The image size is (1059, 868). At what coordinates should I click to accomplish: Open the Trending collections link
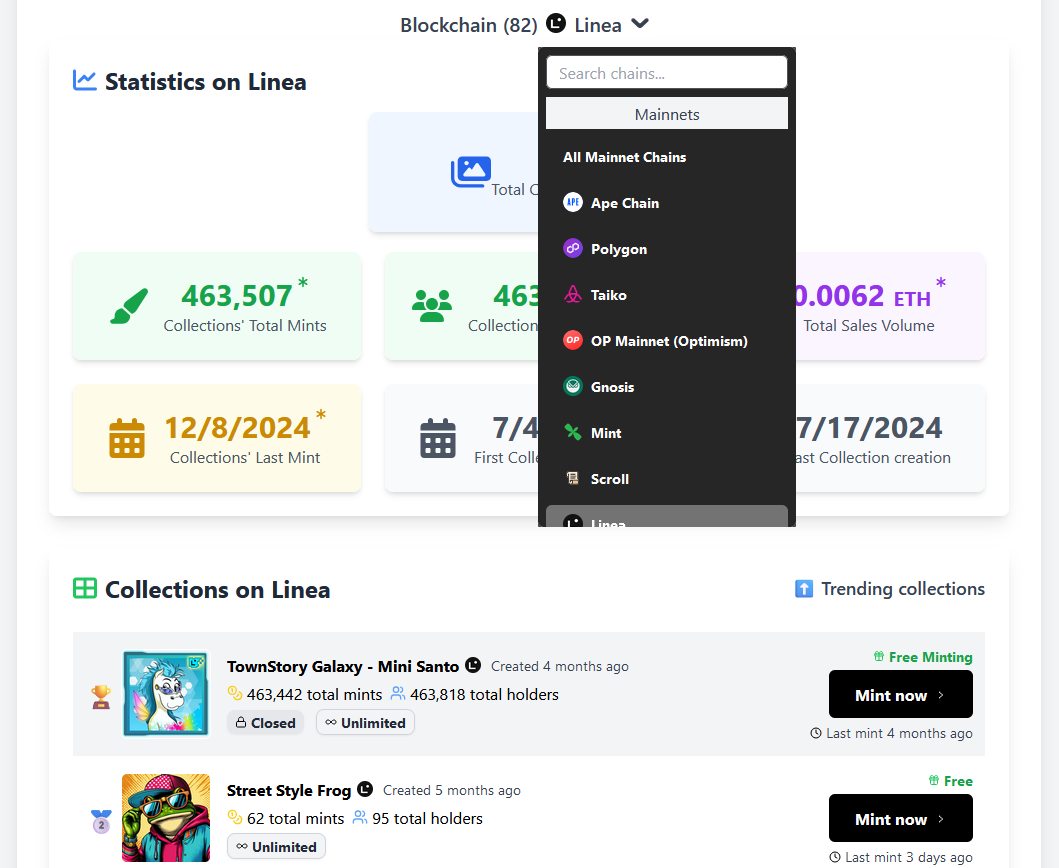[x=902, y=589]
